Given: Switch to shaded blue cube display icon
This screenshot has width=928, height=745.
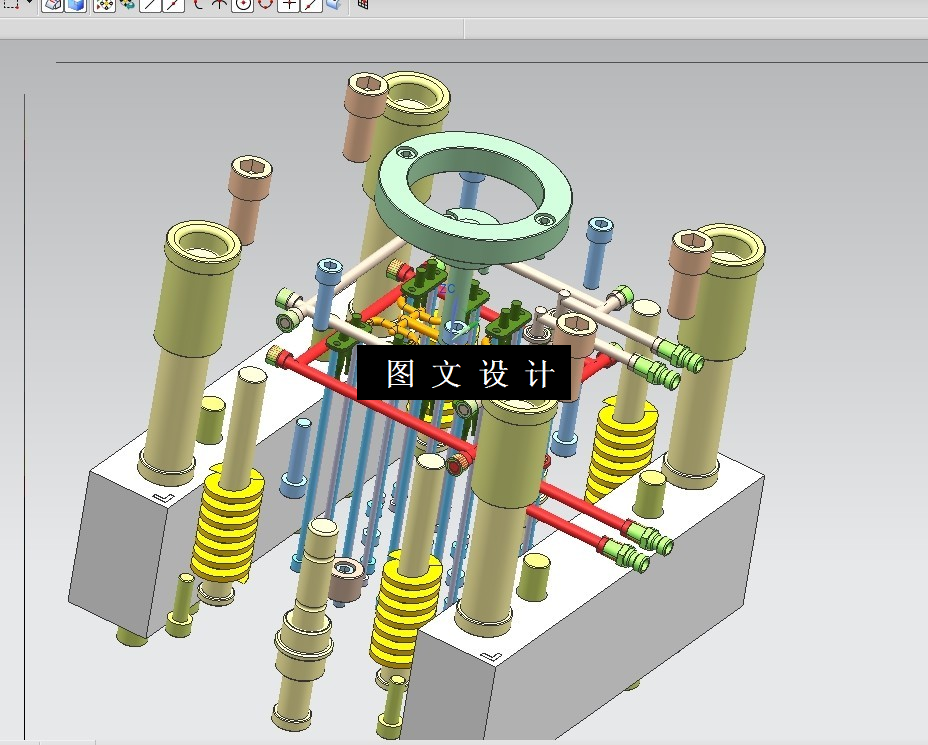Looking at the screenshot, I should (x=76, y=5).
